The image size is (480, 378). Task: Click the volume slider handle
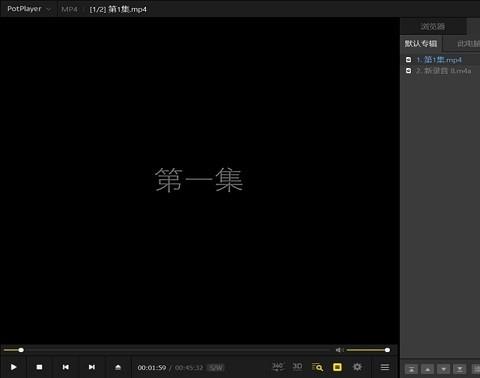point(387,350)
